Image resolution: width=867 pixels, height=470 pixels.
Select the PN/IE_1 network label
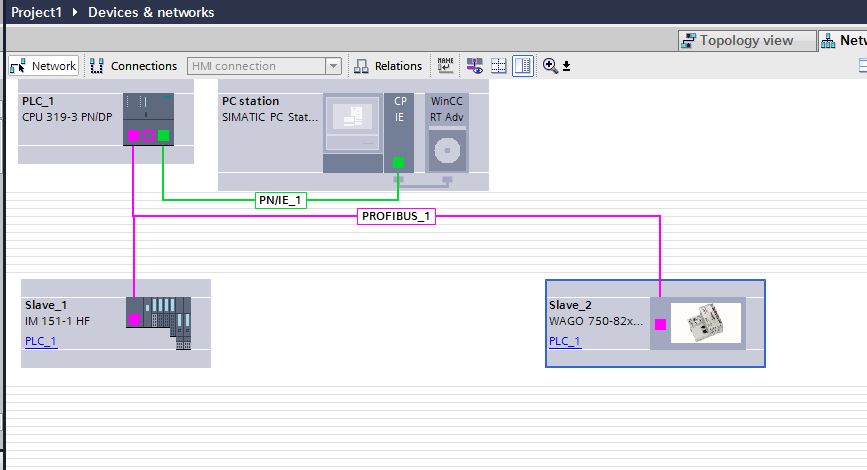(280, 200)
